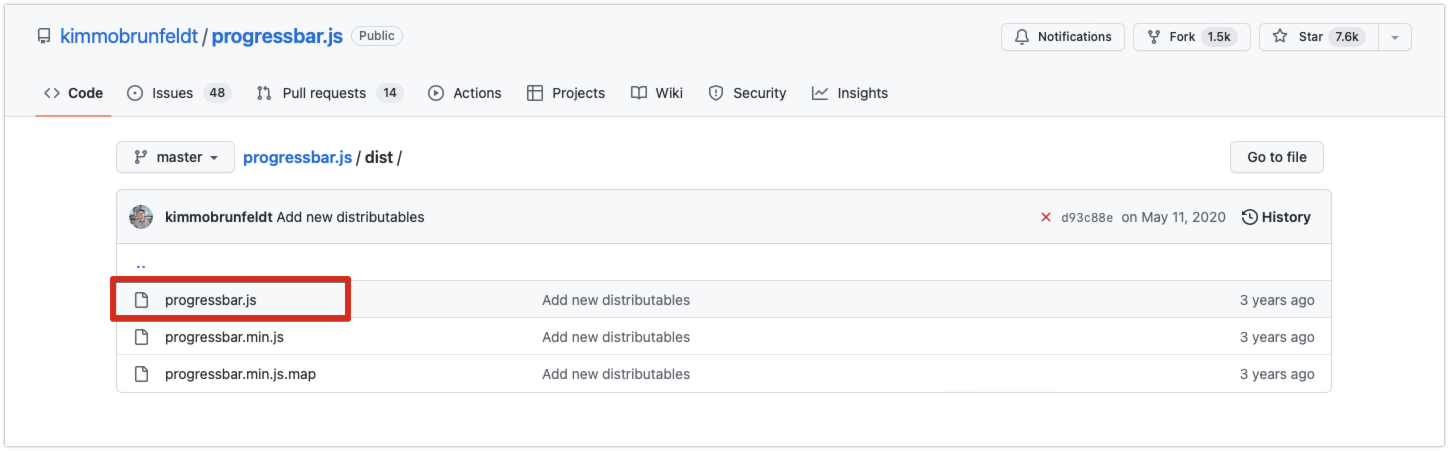Open the kimmobrunfeldt owner link
The image size is (1449, 451).
pyautogui.click(x=129, y=36)
